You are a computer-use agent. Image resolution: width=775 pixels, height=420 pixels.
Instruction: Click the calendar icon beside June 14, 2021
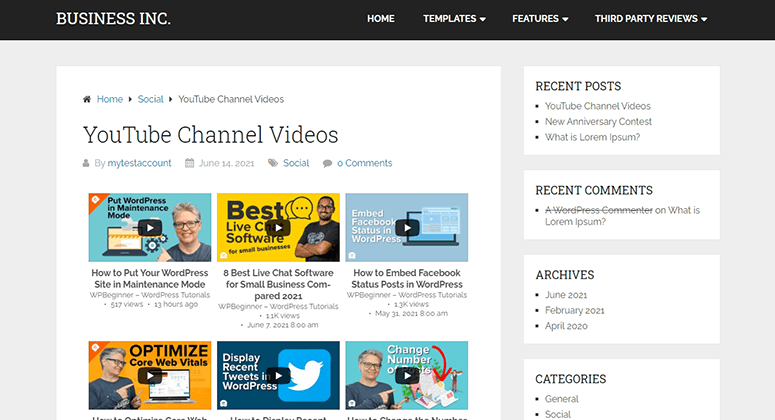coord(189,163)
